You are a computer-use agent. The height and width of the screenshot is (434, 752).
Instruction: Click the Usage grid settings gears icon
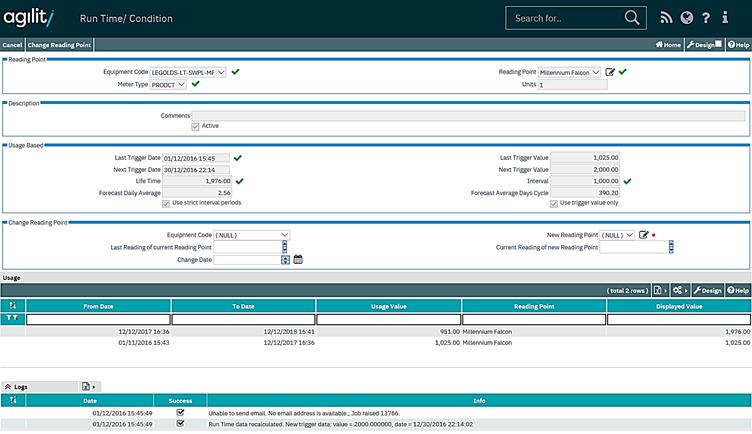click(677, 290)
